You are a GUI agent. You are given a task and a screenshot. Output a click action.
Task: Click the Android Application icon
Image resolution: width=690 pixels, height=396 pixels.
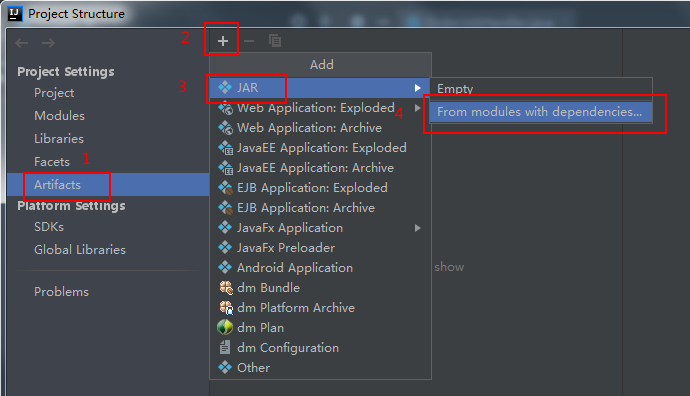click(225, 268)
